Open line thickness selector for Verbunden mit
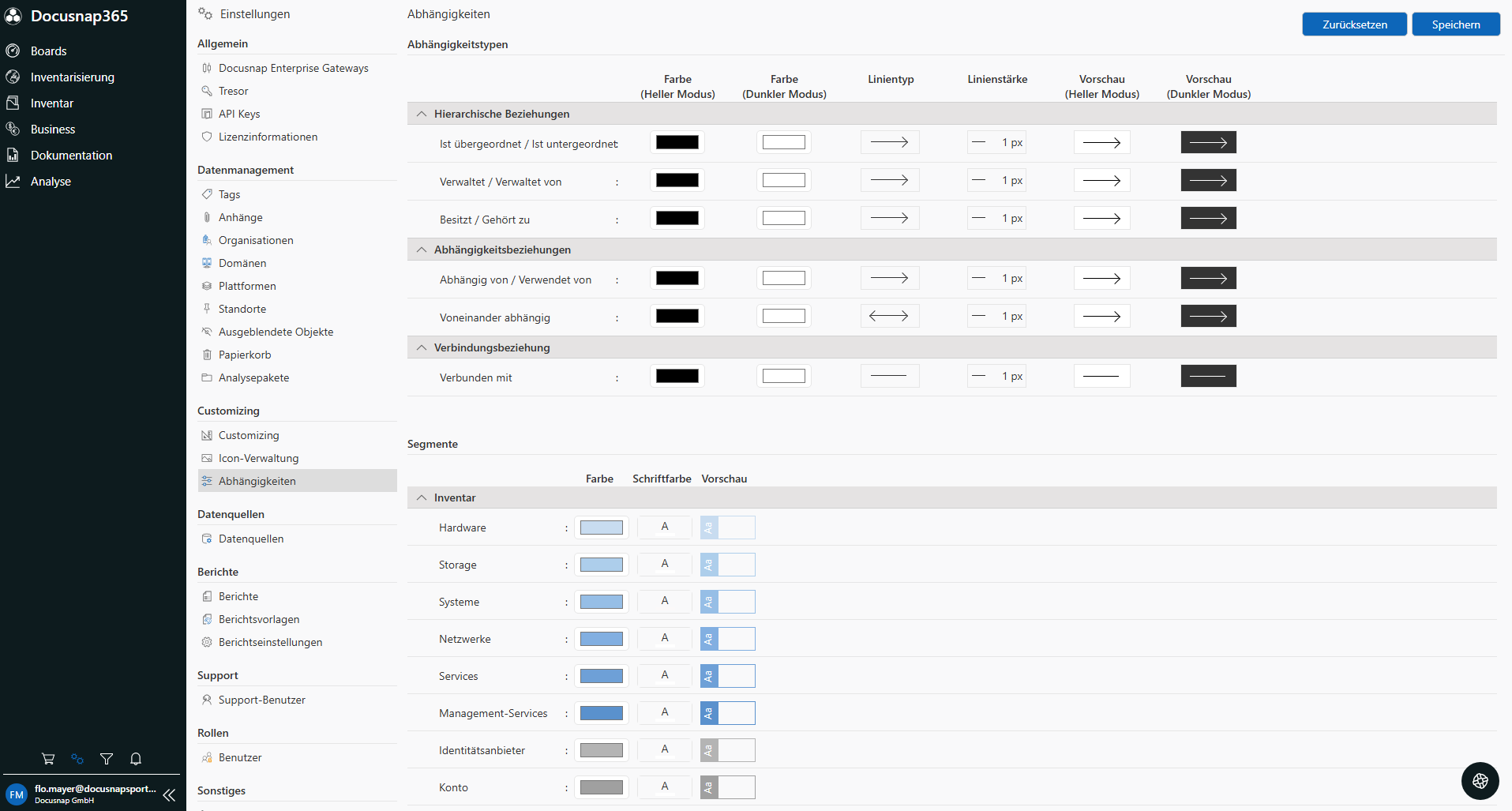The image size is (1512, 811). [996, 376]
